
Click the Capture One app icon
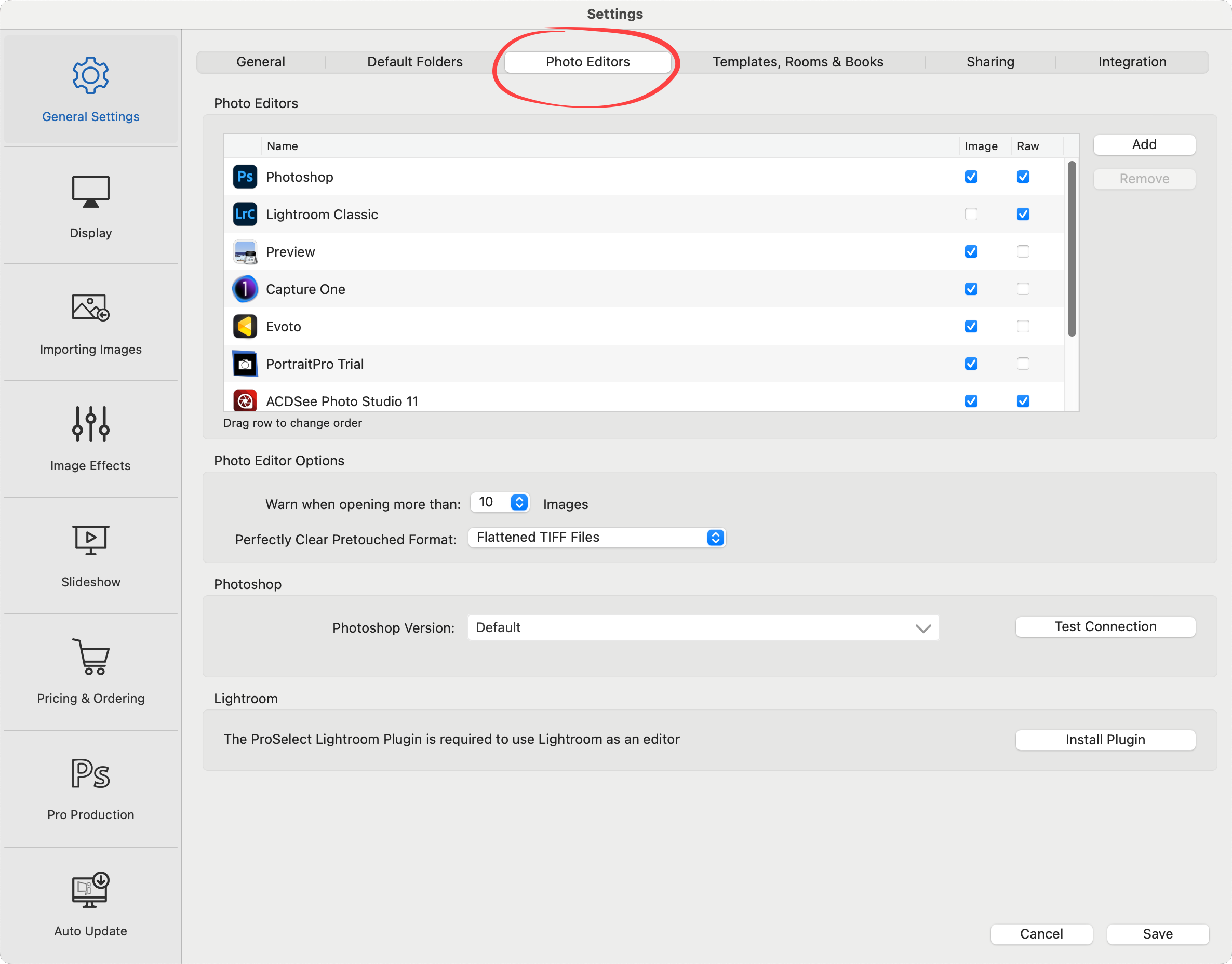tap(245, 289)
